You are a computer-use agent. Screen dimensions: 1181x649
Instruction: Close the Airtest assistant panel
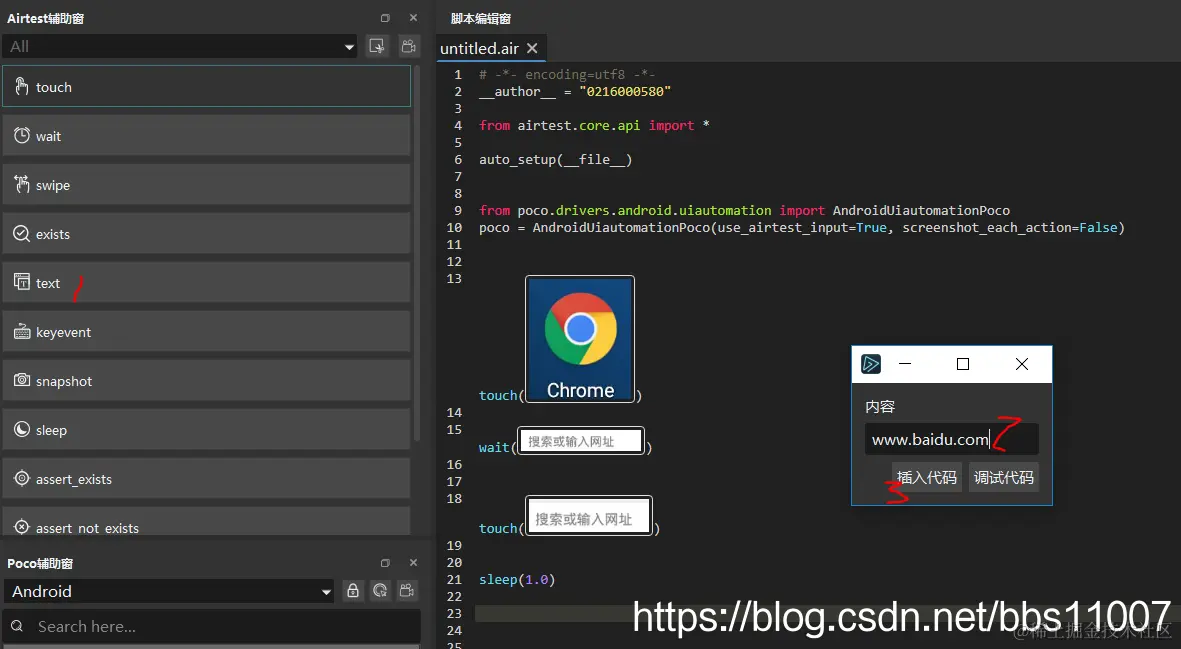pyautogui.click(x=414, y=18)
